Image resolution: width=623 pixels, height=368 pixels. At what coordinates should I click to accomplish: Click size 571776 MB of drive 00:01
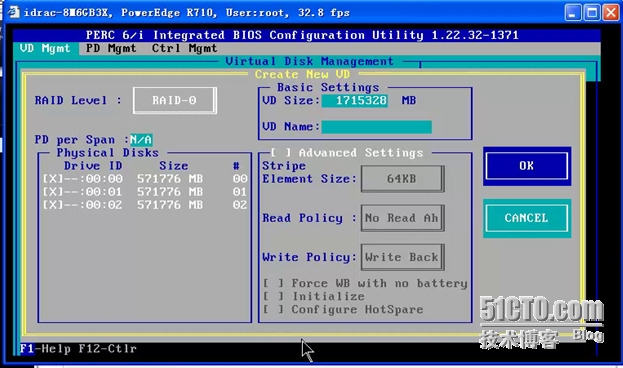170,192
